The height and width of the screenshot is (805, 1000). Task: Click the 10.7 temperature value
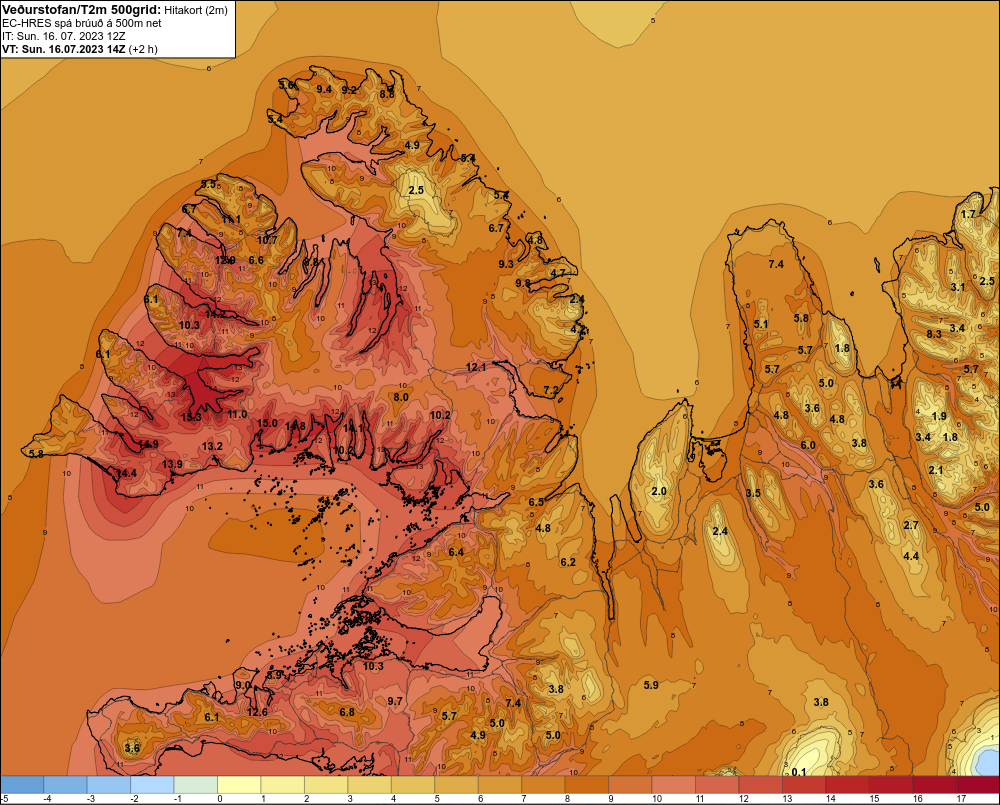tap(267, 240)
